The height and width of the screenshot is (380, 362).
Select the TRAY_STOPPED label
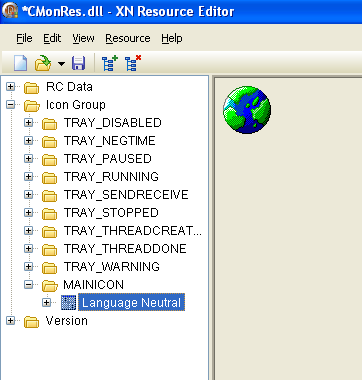point(111,213)
